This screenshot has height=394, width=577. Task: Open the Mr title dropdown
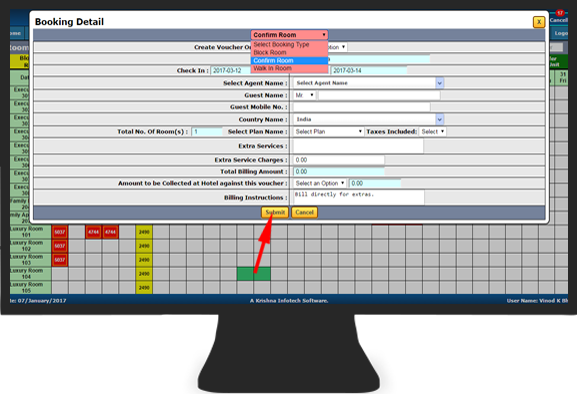tap(305, 95)
